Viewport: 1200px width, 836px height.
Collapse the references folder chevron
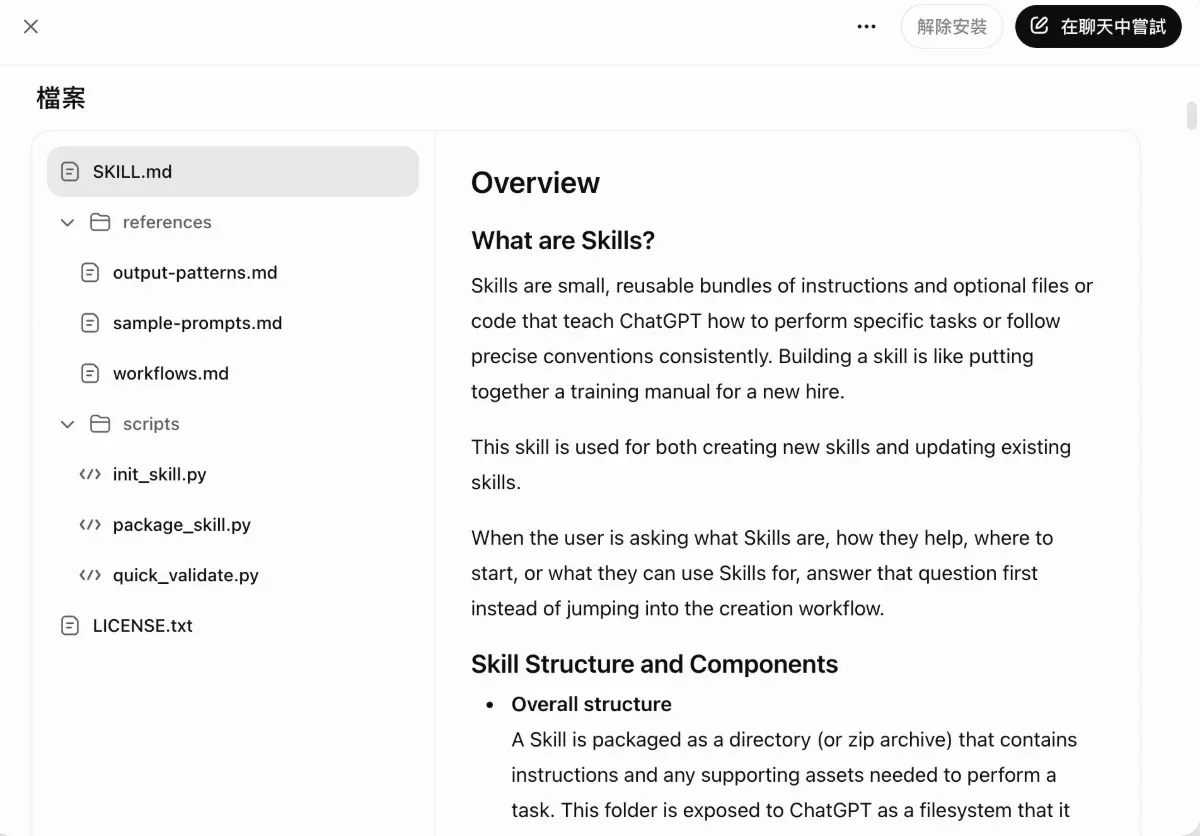[x=67, y=223]
